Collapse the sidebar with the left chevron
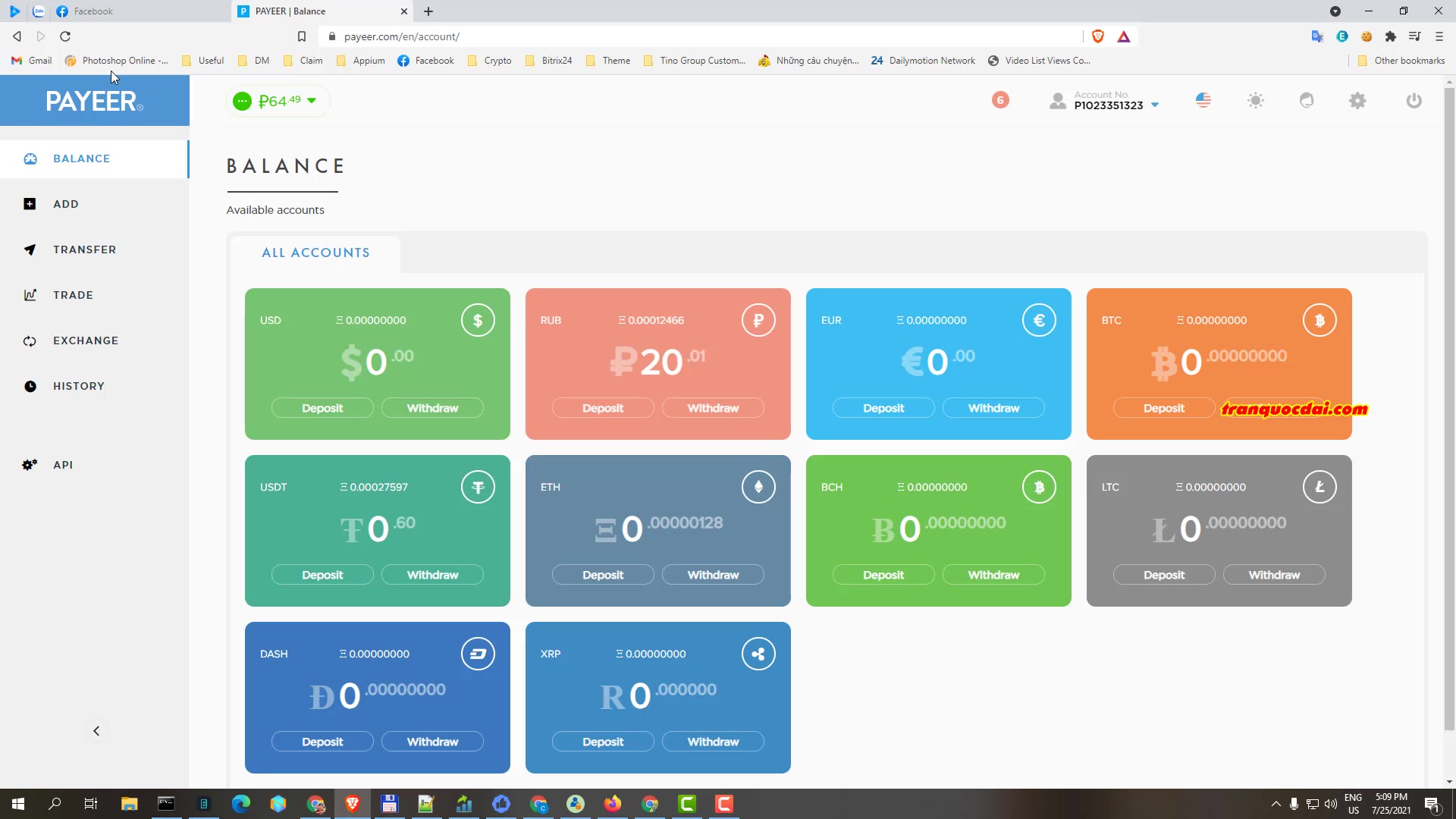 coord(96,731)
